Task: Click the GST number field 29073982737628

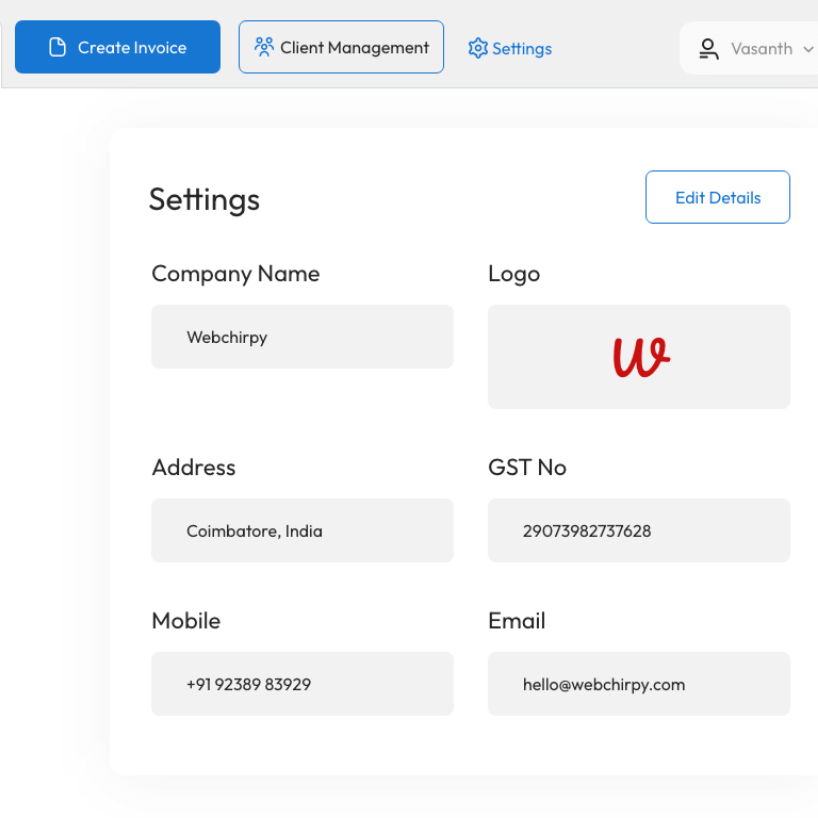Action: tap(638, 531)
